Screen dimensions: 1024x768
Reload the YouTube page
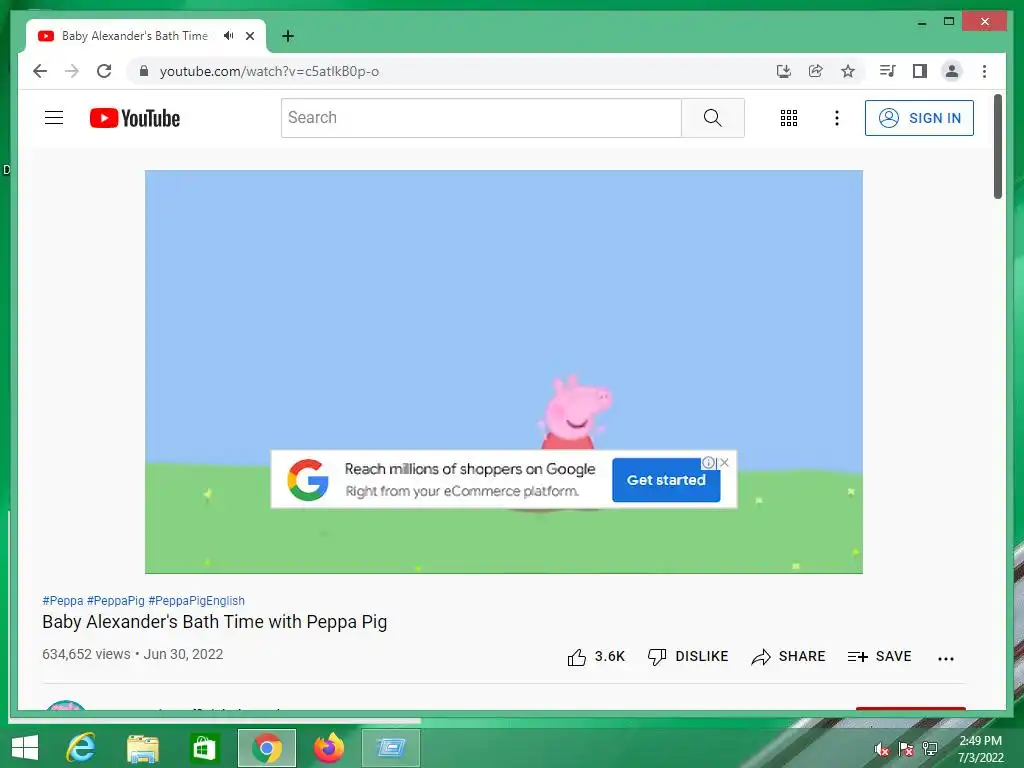click(104, 71)
